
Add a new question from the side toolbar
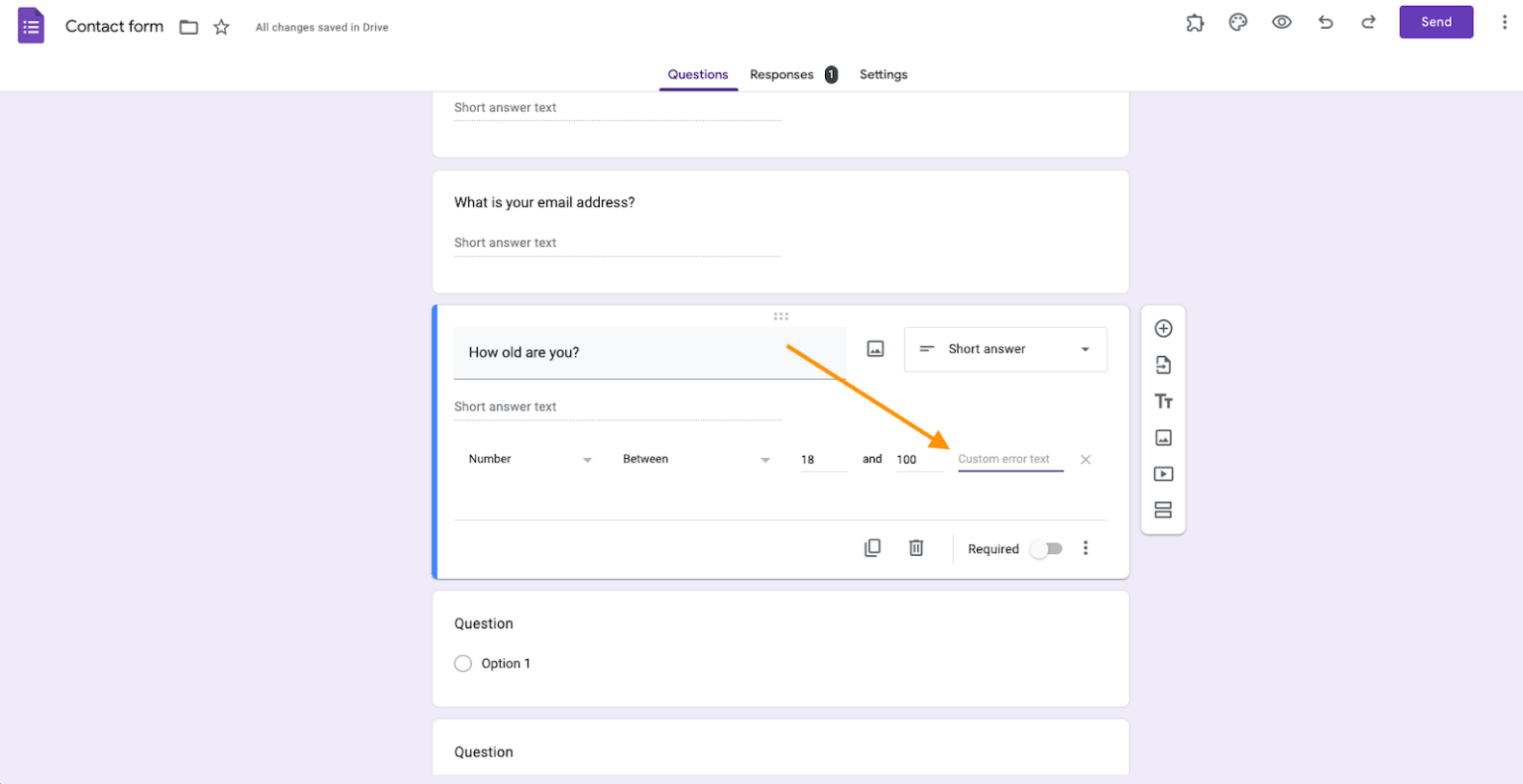tap(1162, 327)
